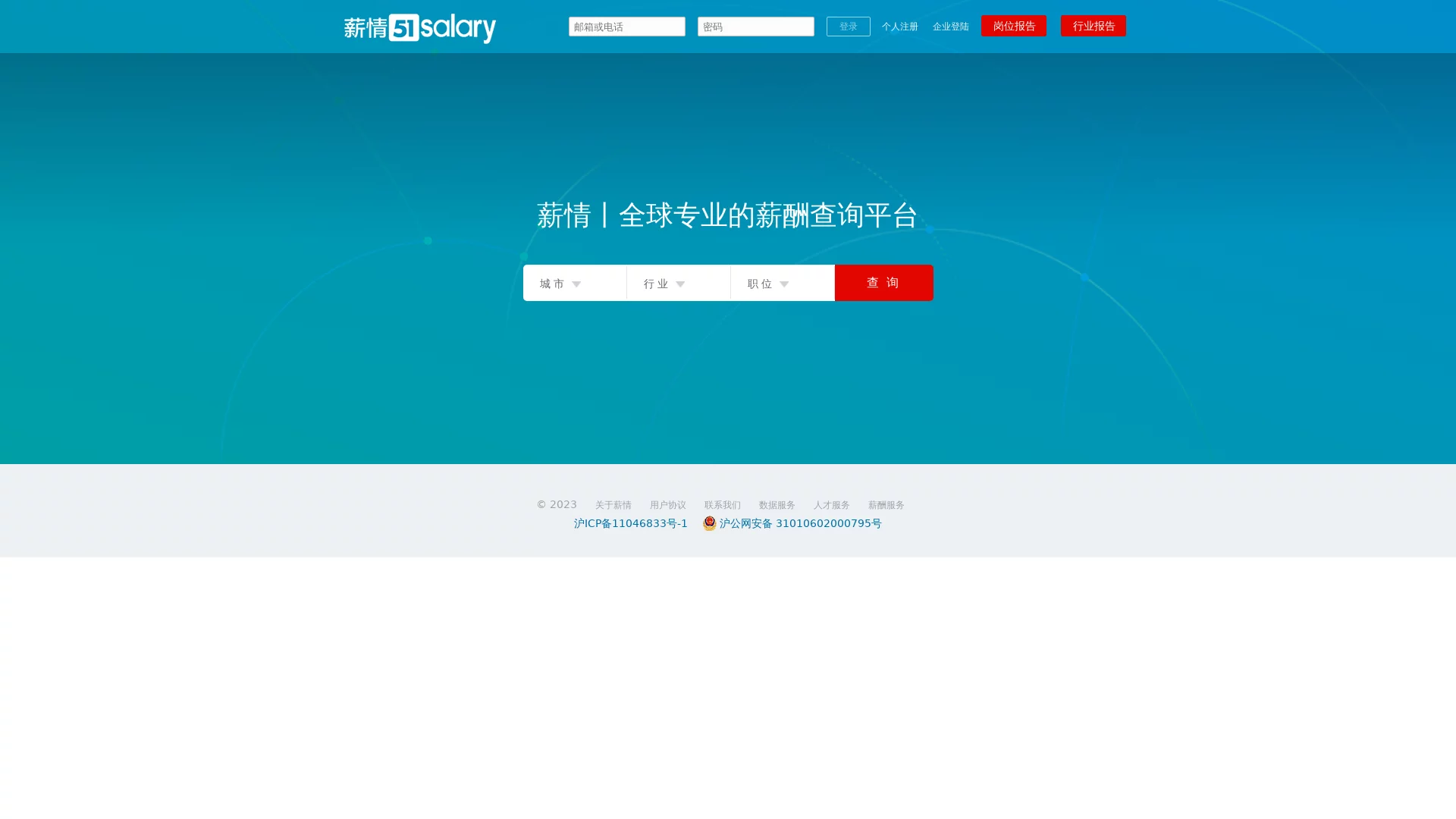Open the 行业报告 menu item
Viewport: 1456px width, 819px height.
[1093, 26]
